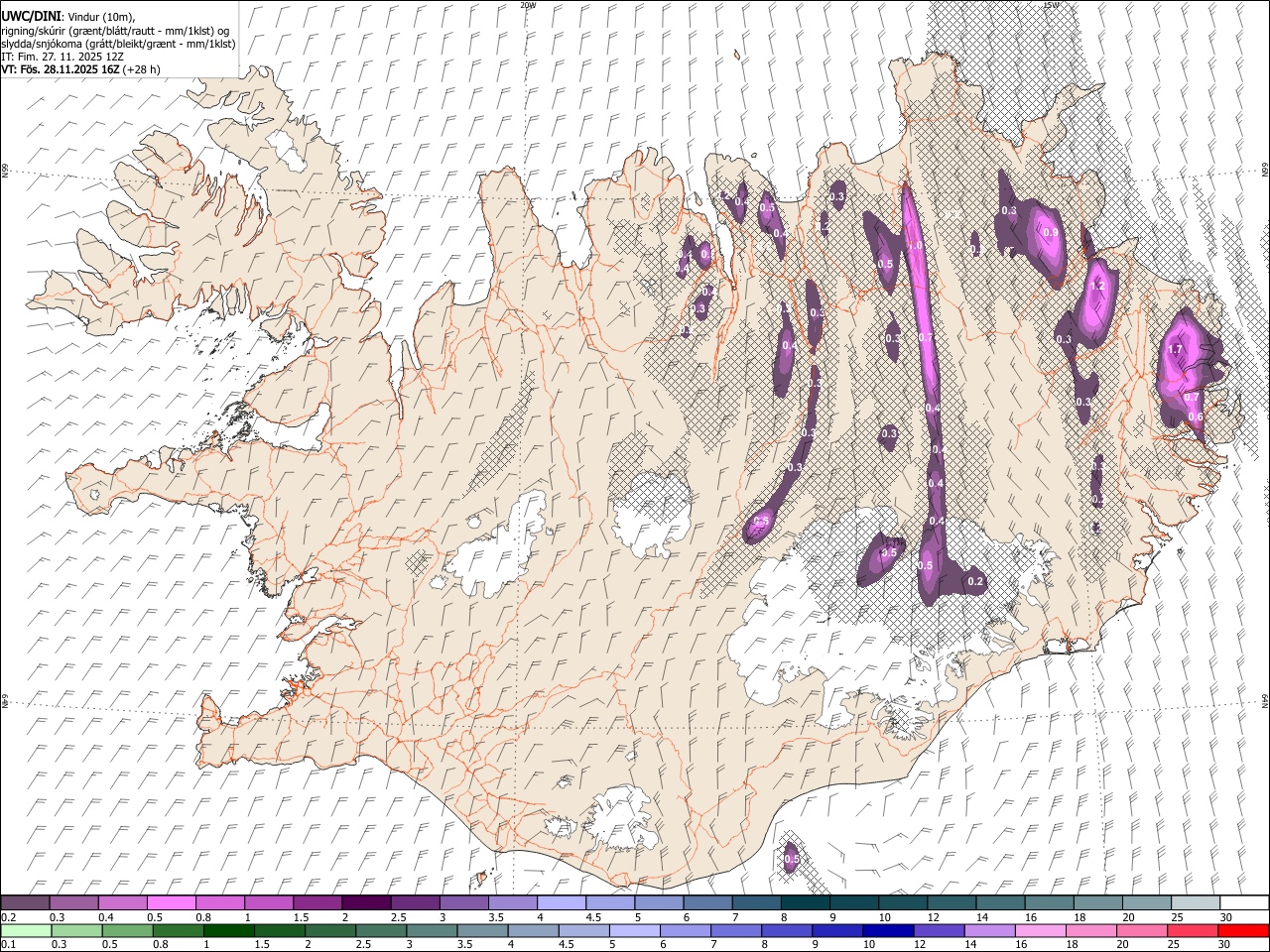Pick the darkest purple 2 snow legend swatch
This screenshot has height=952, width=1270.
[x=366, y=902]
